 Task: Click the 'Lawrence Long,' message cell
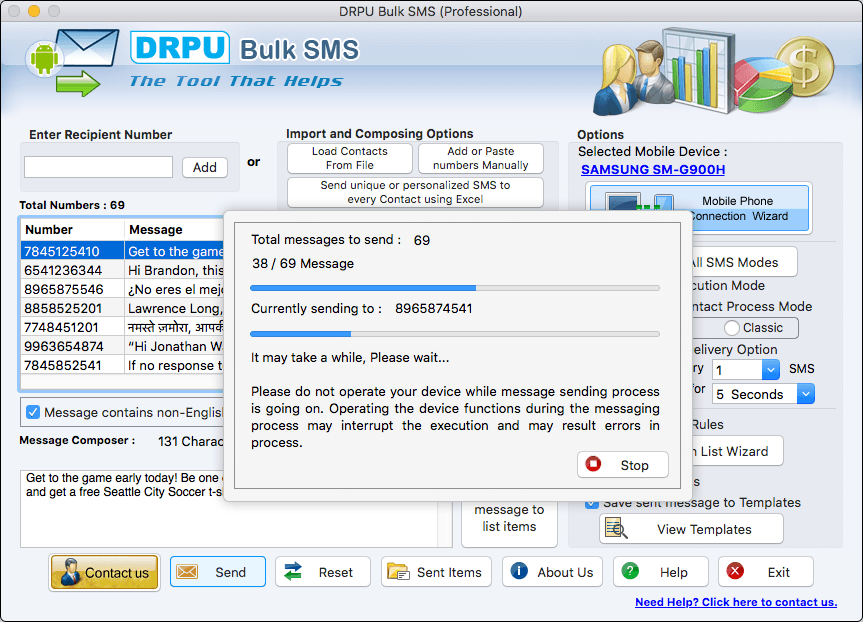(174, 308)
